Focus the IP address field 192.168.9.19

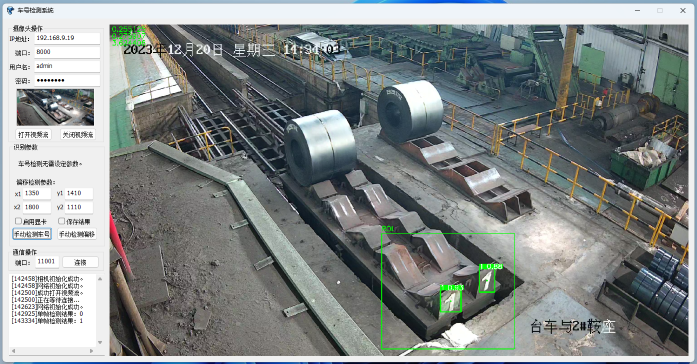(x=67, y=38)
